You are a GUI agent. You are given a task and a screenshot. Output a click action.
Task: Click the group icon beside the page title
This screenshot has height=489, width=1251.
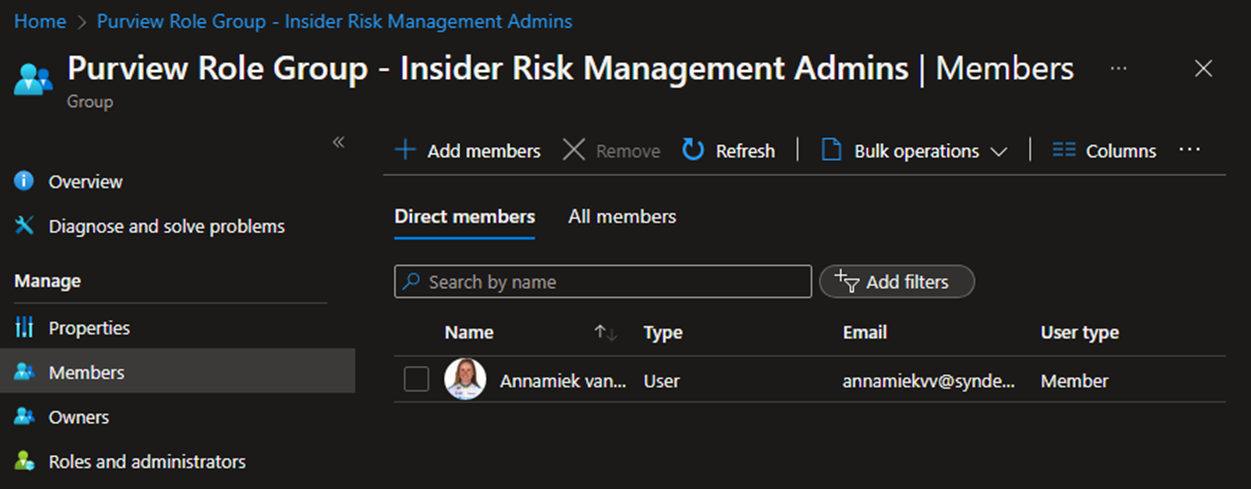[33, 77]
